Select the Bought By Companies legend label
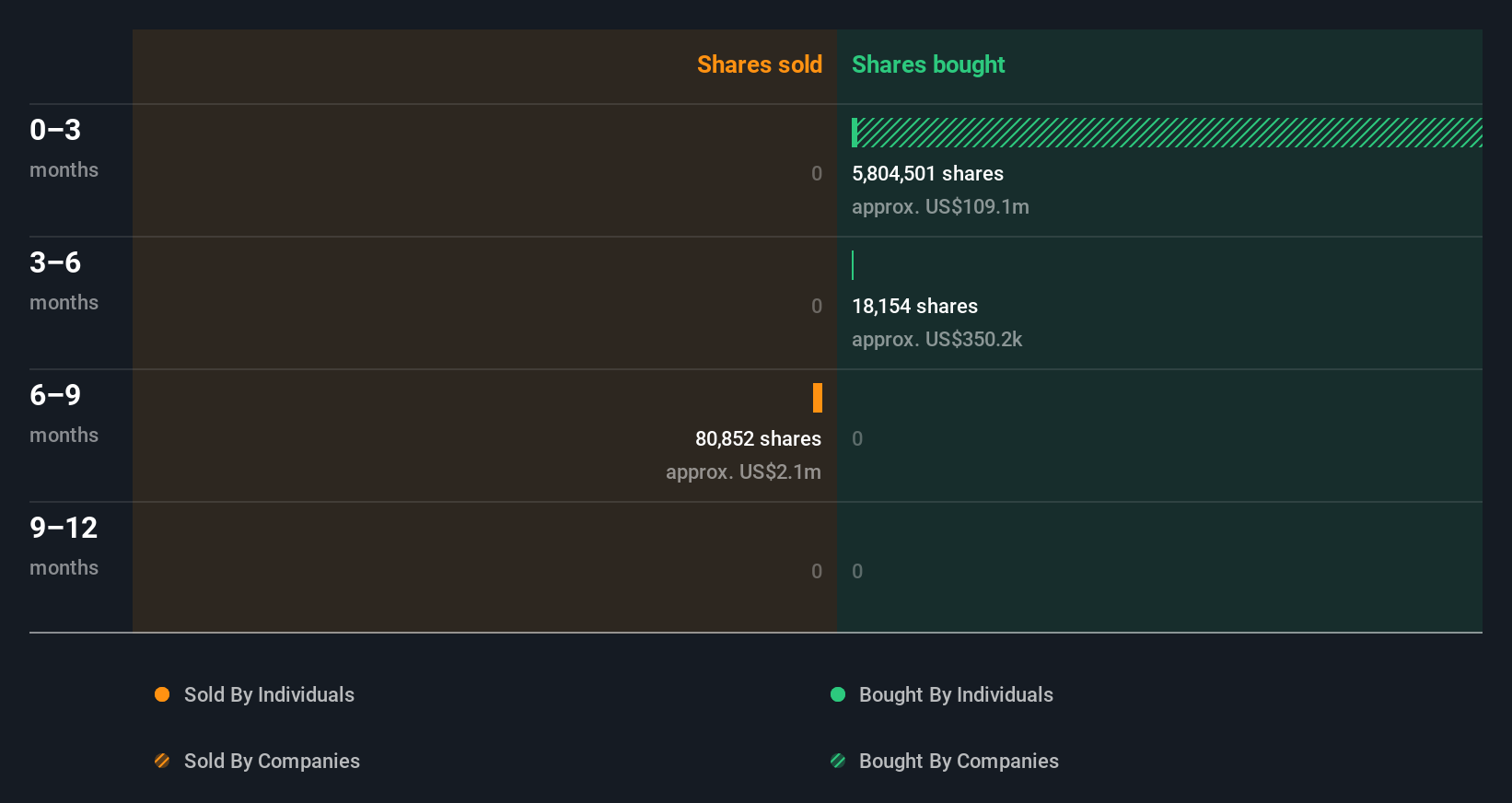This screenshot has width=1512, height=803. (x=959, y=761)
